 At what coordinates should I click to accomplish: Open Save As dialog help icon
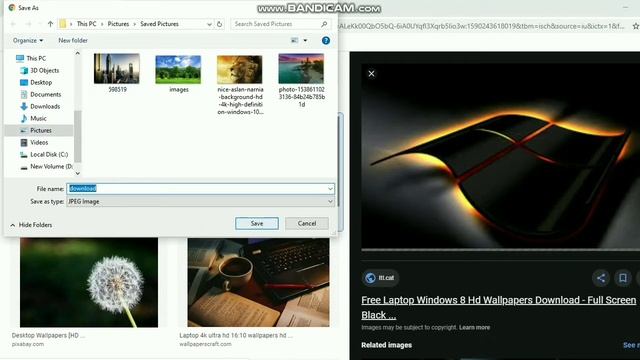tap(326, 40)
